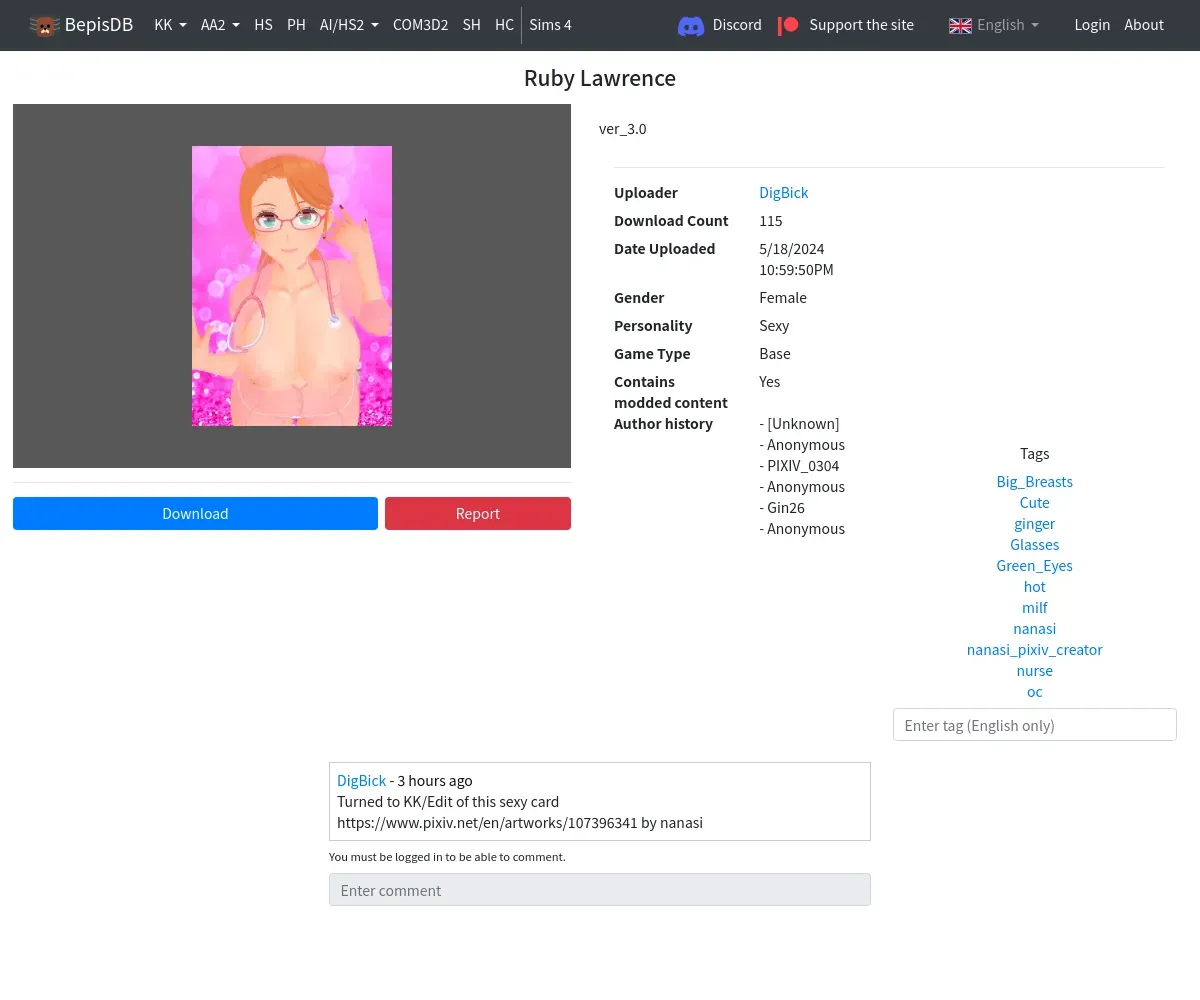Open the Discord link text
Viewport: 1200px width, 1000px height.
737,25
